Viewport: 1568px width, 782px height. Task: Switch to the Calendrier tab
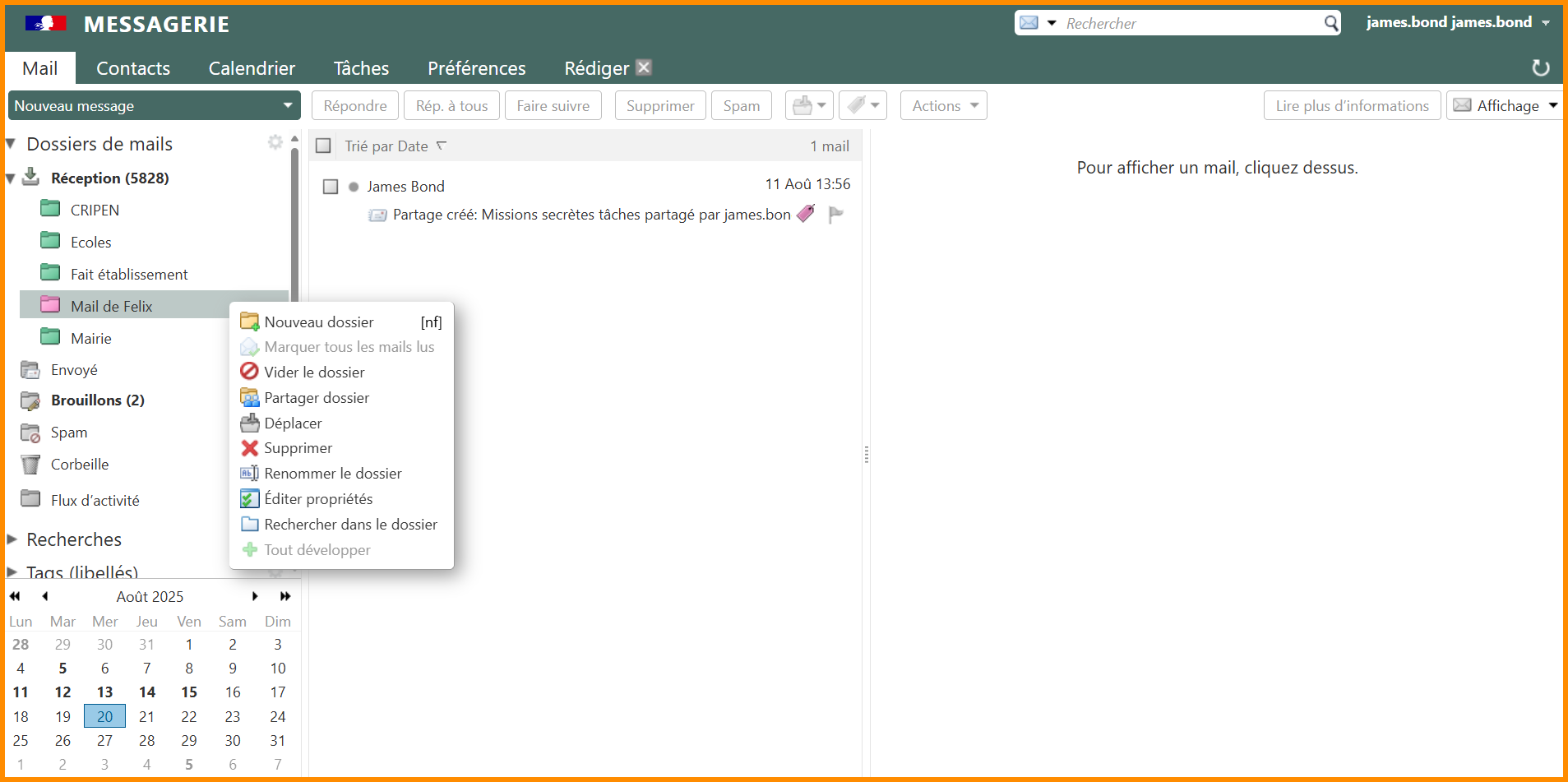click(252, 68)
